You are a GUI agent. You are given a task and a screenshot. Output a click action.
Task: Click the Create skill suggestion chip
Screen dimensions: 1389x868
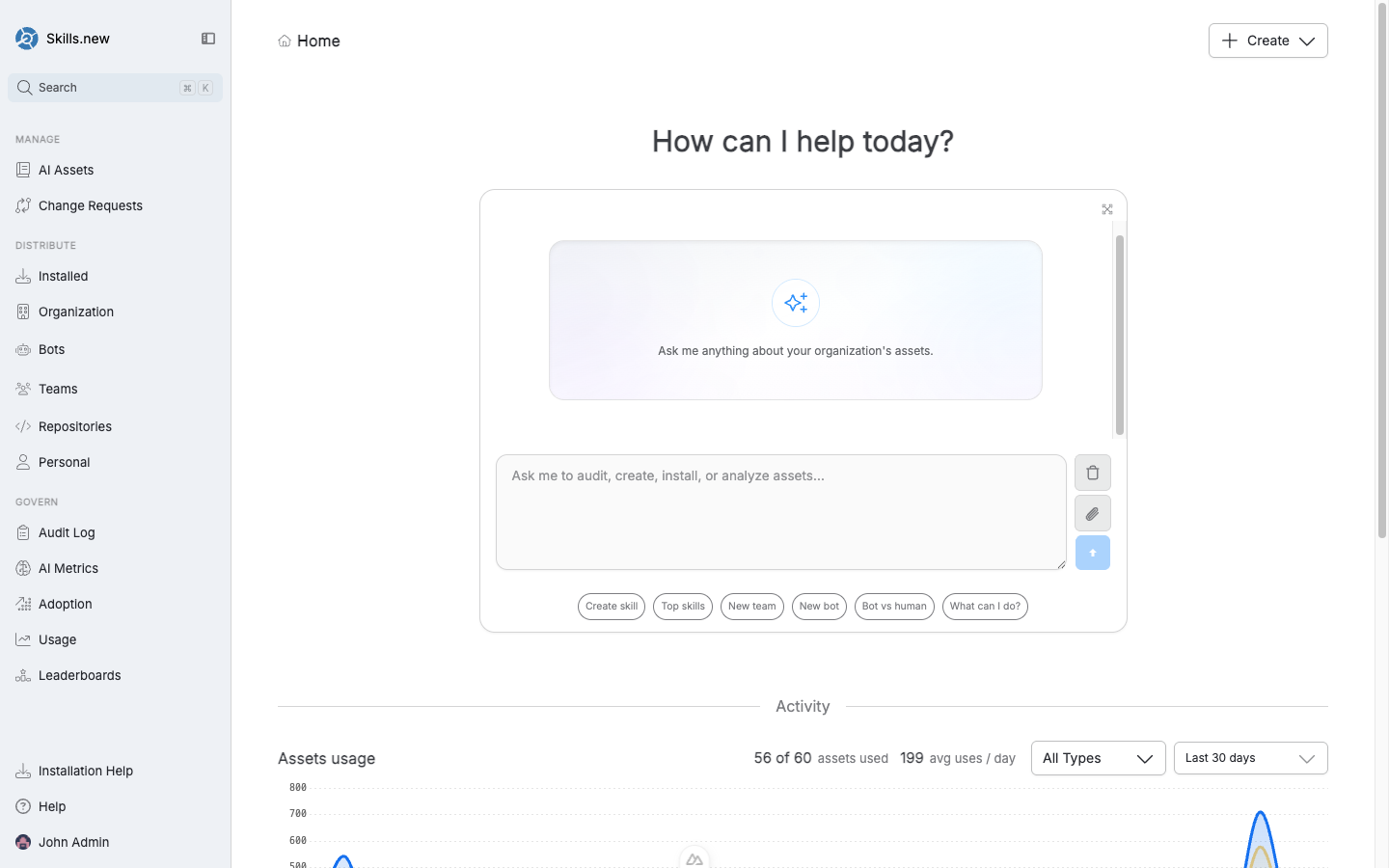pos(612,607)
